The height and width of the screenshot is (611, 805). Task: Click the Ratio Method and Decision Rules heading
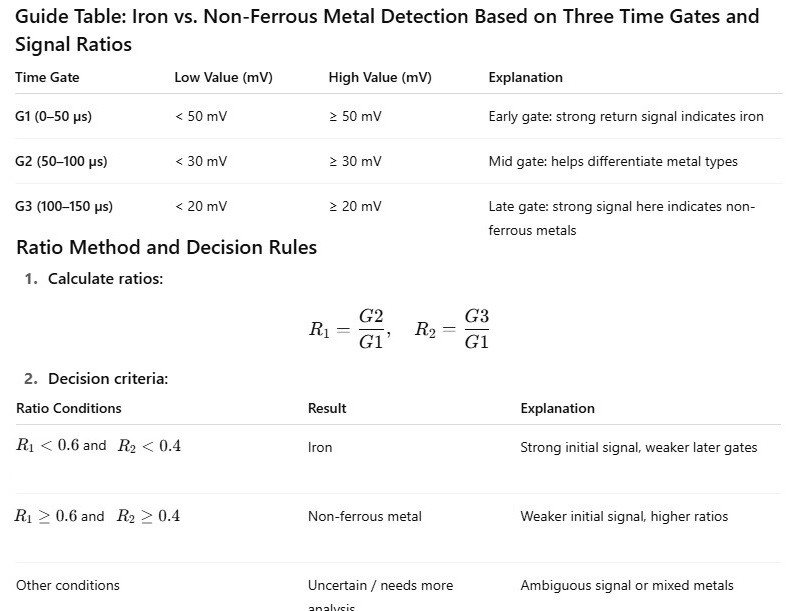click(166, 247)
